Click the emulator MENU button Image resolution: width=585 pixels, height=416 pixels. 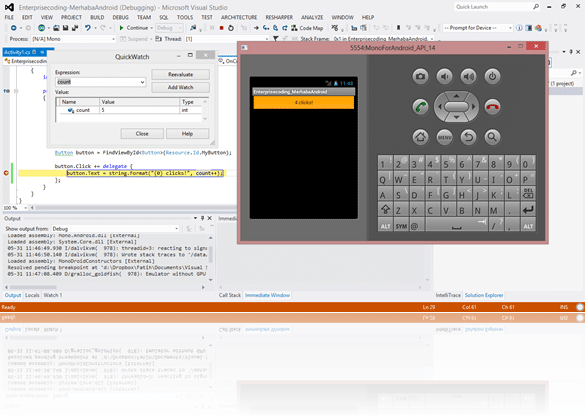pyautogui.click(x=444, y=137)
